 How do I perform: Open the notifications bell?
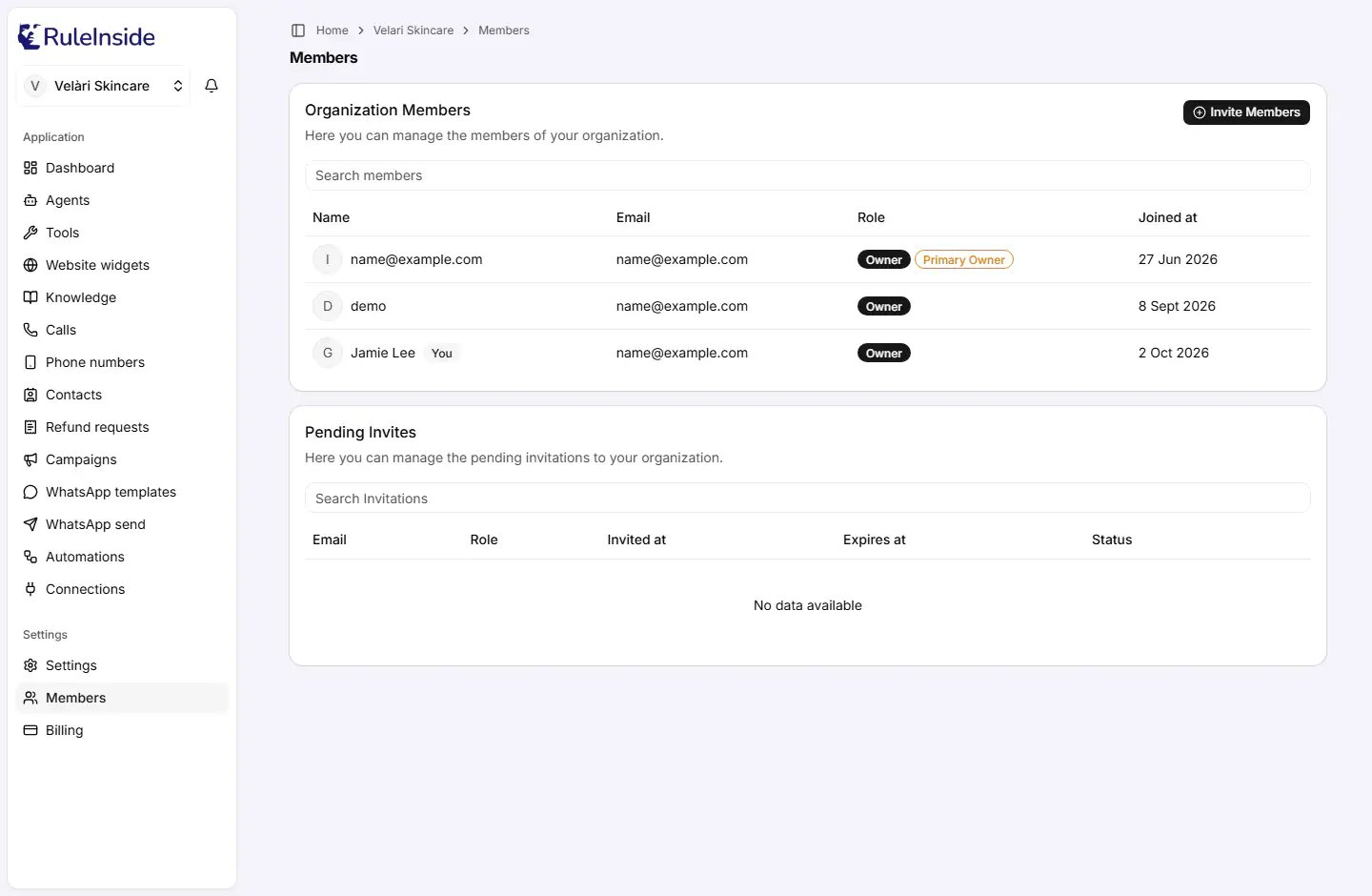point(212,86)
